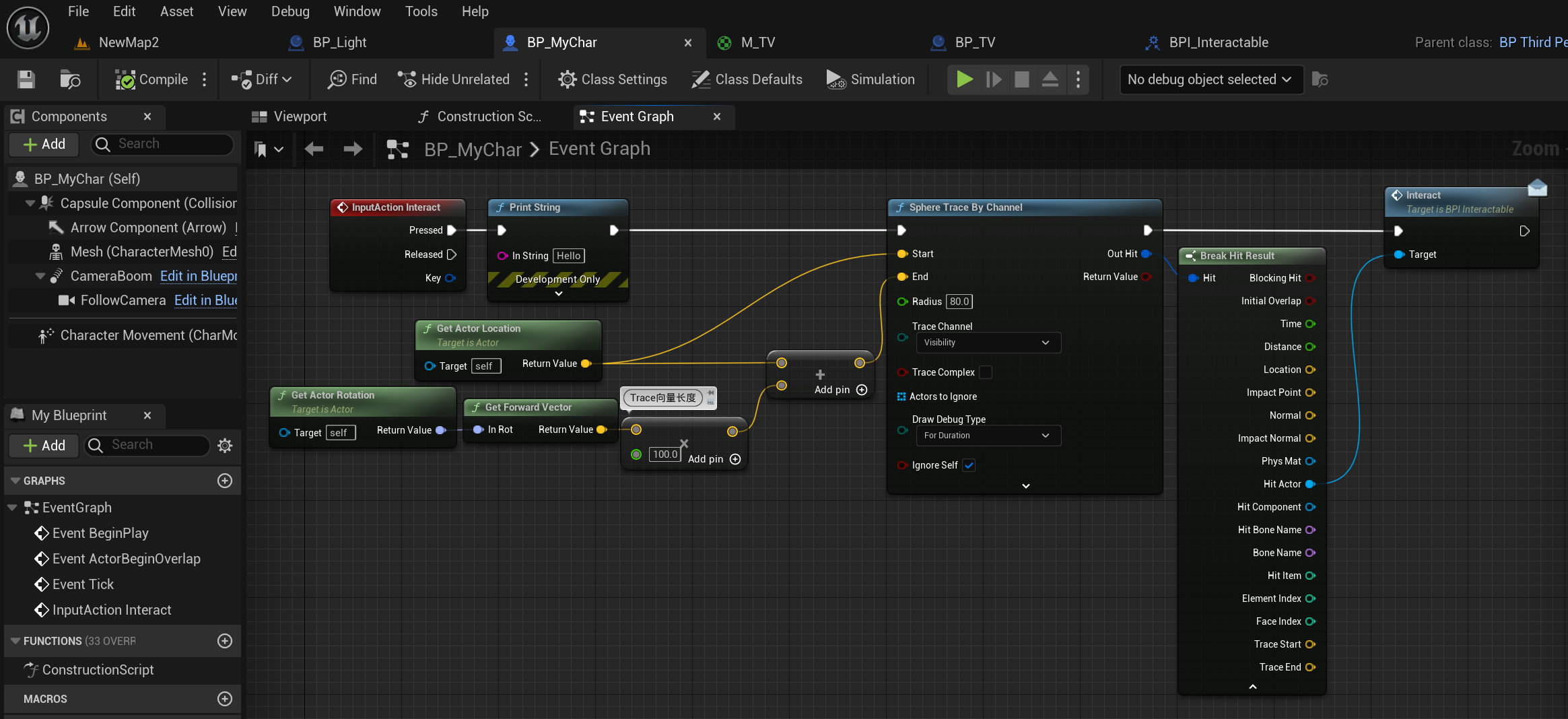
Task: Open My Blueprint settings gear
Action: 225,445
